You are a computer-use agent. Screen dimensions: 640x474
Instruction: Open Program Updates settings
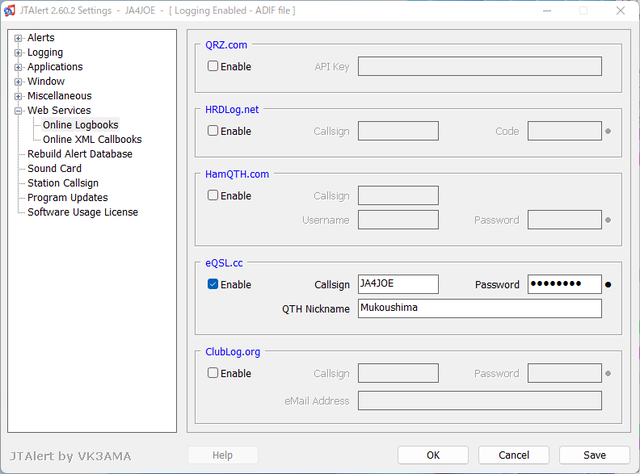[x=67, y=198]
